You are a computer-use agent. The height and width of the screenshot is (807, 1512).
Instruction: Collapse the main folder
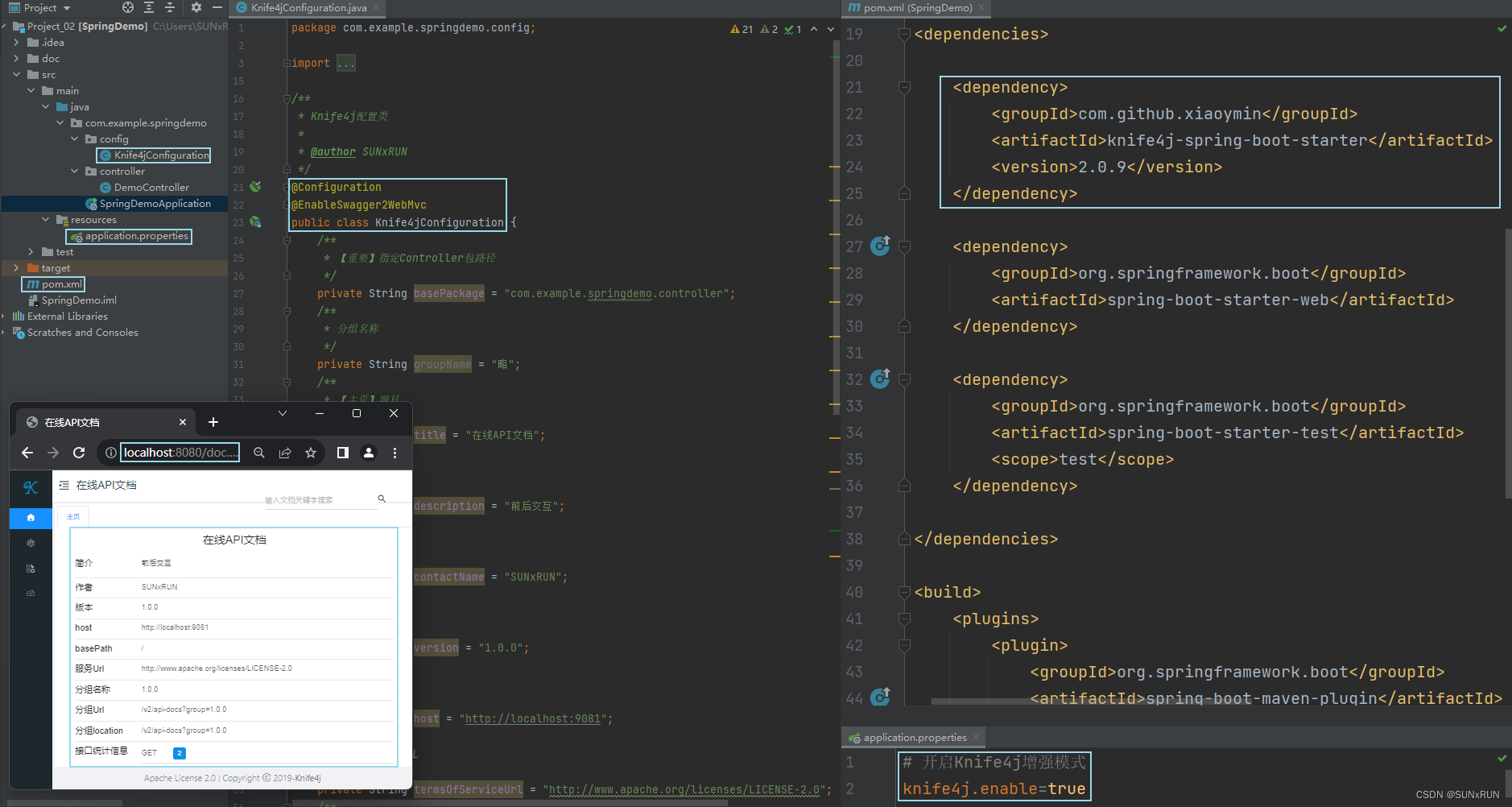point(31,91)
